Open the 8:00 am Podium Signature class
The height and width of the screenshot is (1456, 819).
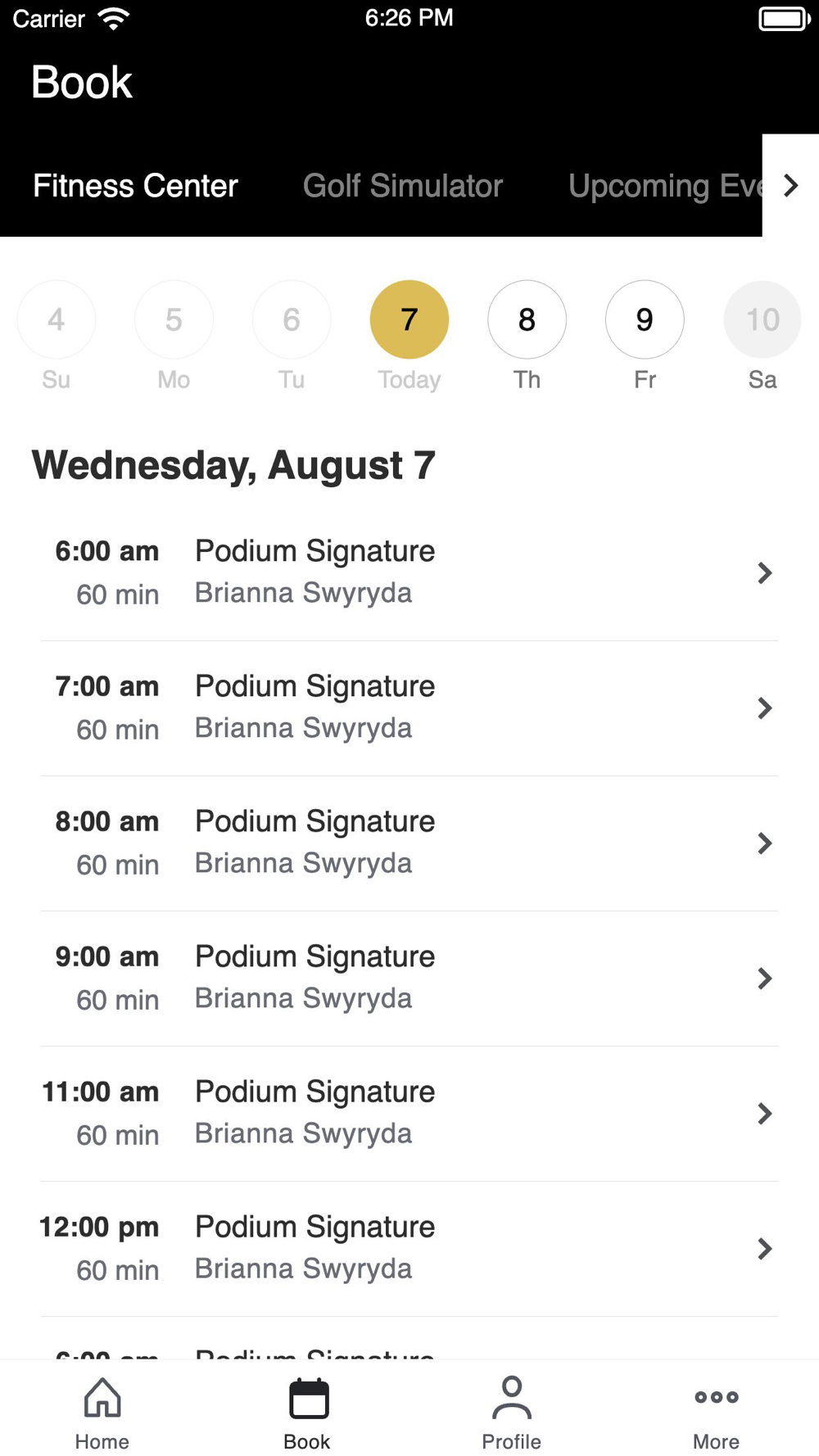coord(314,842)
